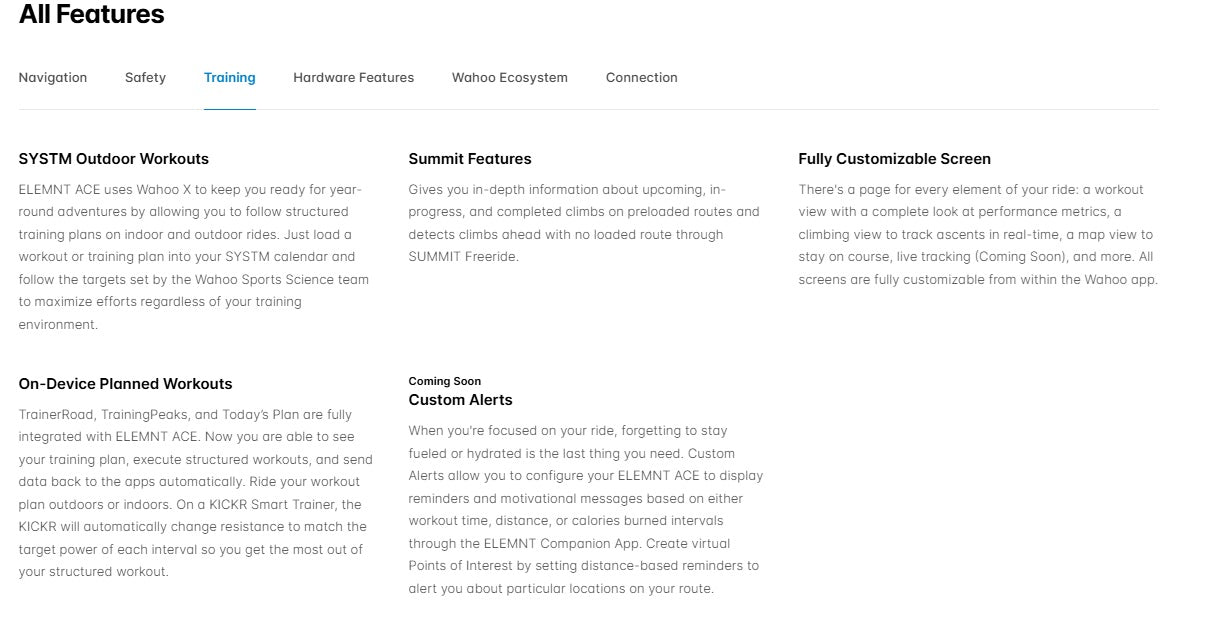Select the Custom Alerts heading
This screenshot has width=1228, height=632.
[460, 400]
